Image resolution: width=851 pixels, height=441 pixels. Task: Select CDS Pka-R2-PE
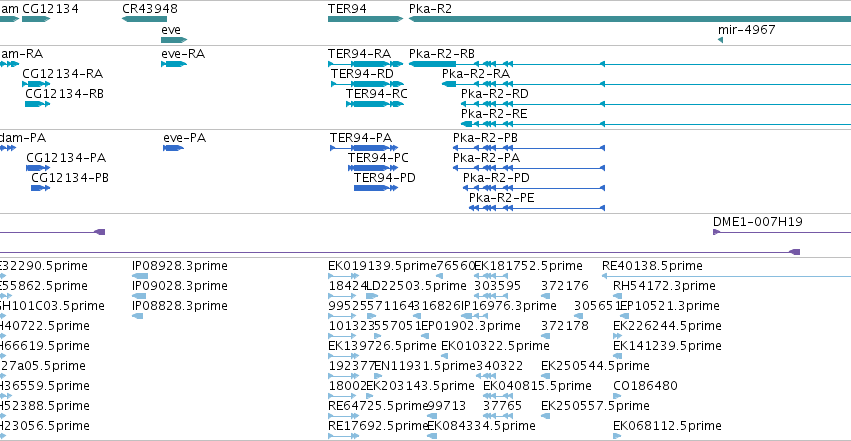click(537, 208)
